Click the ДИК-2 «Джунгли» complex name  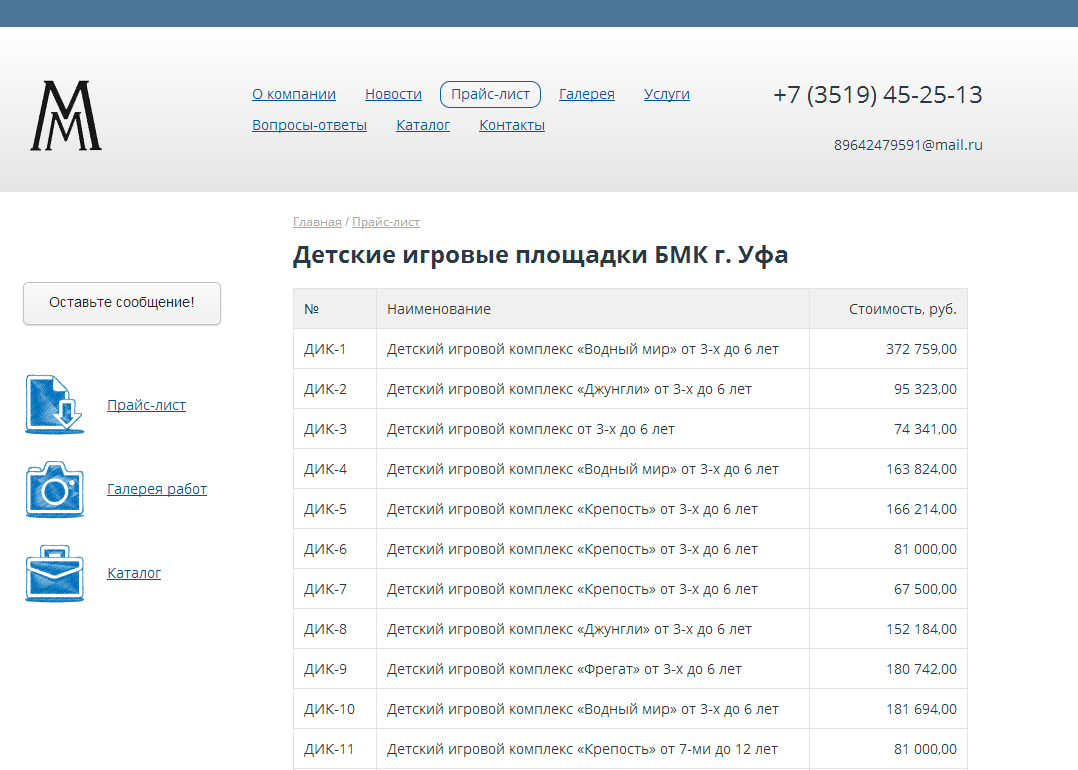point(569,389)
